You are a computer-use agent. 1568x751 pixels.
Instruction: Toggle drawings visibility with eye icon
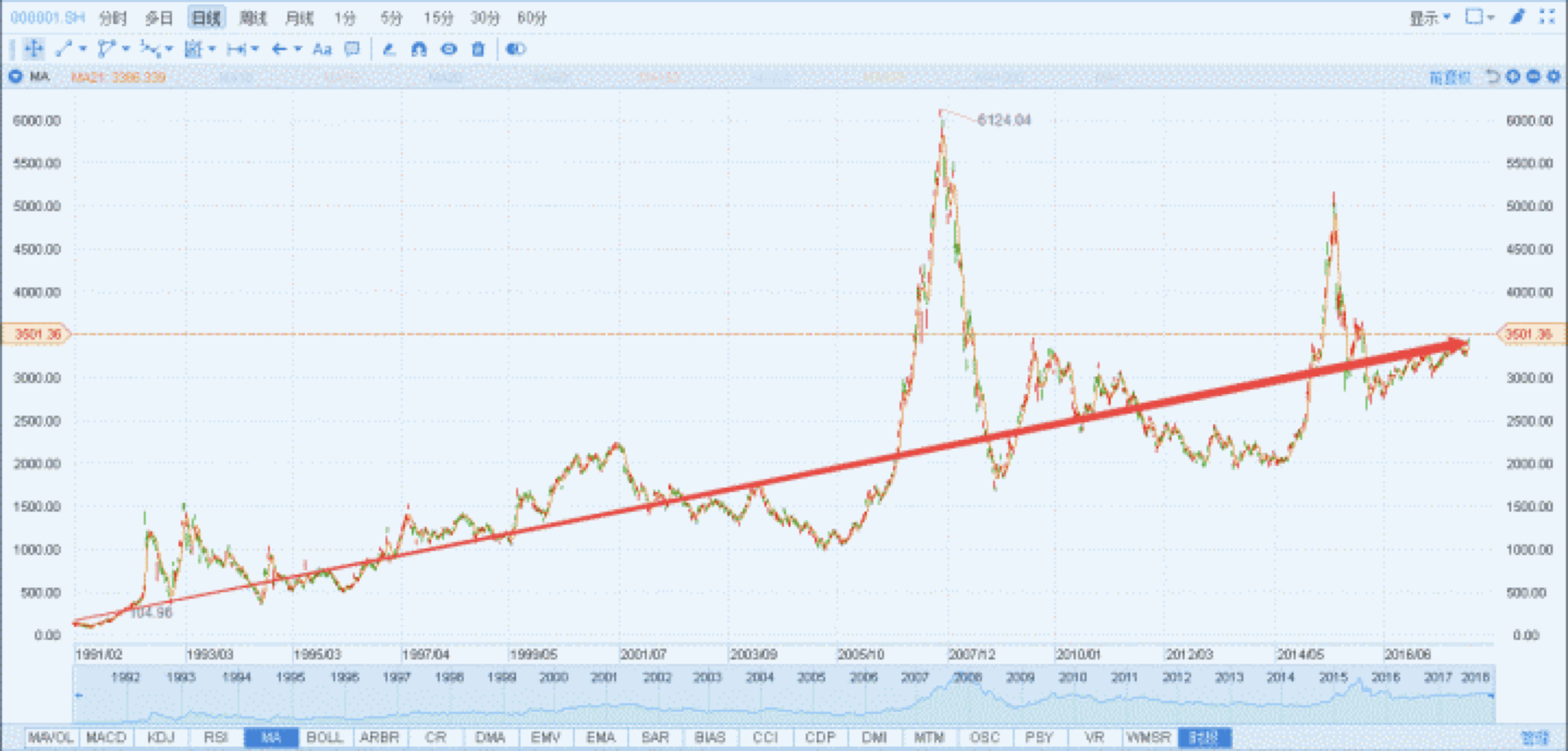click(x=448, y=49)
